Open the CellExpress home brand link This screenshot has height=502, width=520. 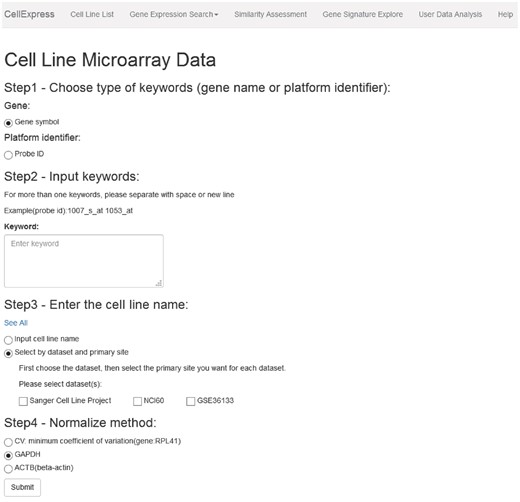29,14
